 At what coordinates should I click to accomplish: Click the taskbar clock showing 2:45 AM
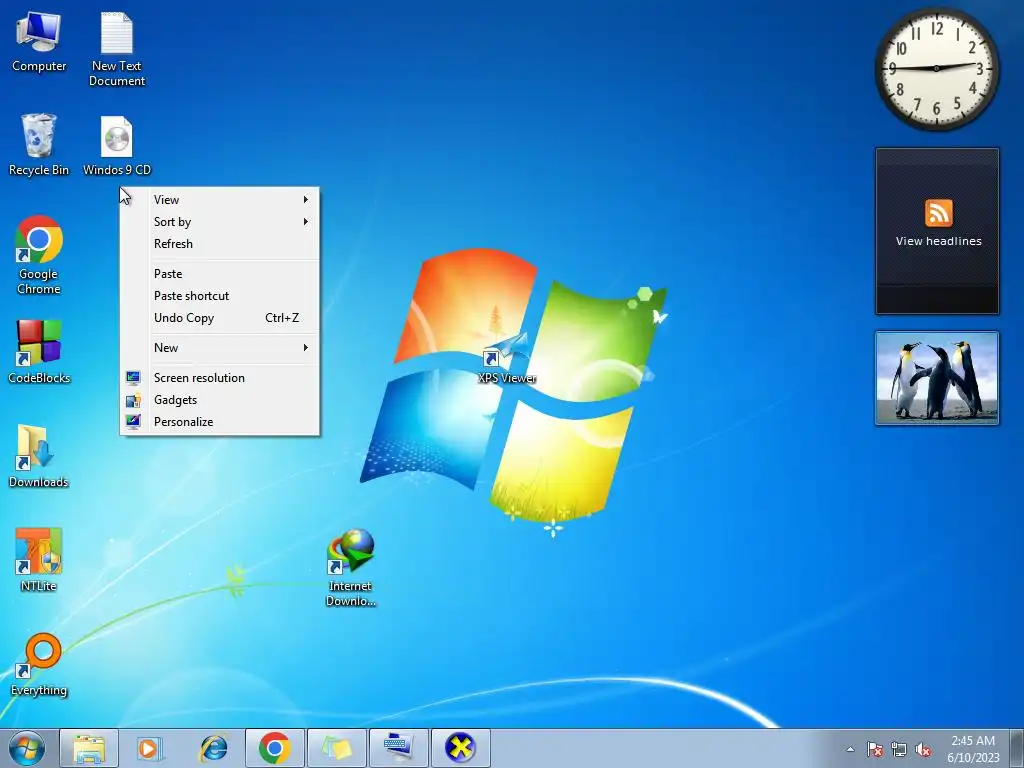point(973,749)
